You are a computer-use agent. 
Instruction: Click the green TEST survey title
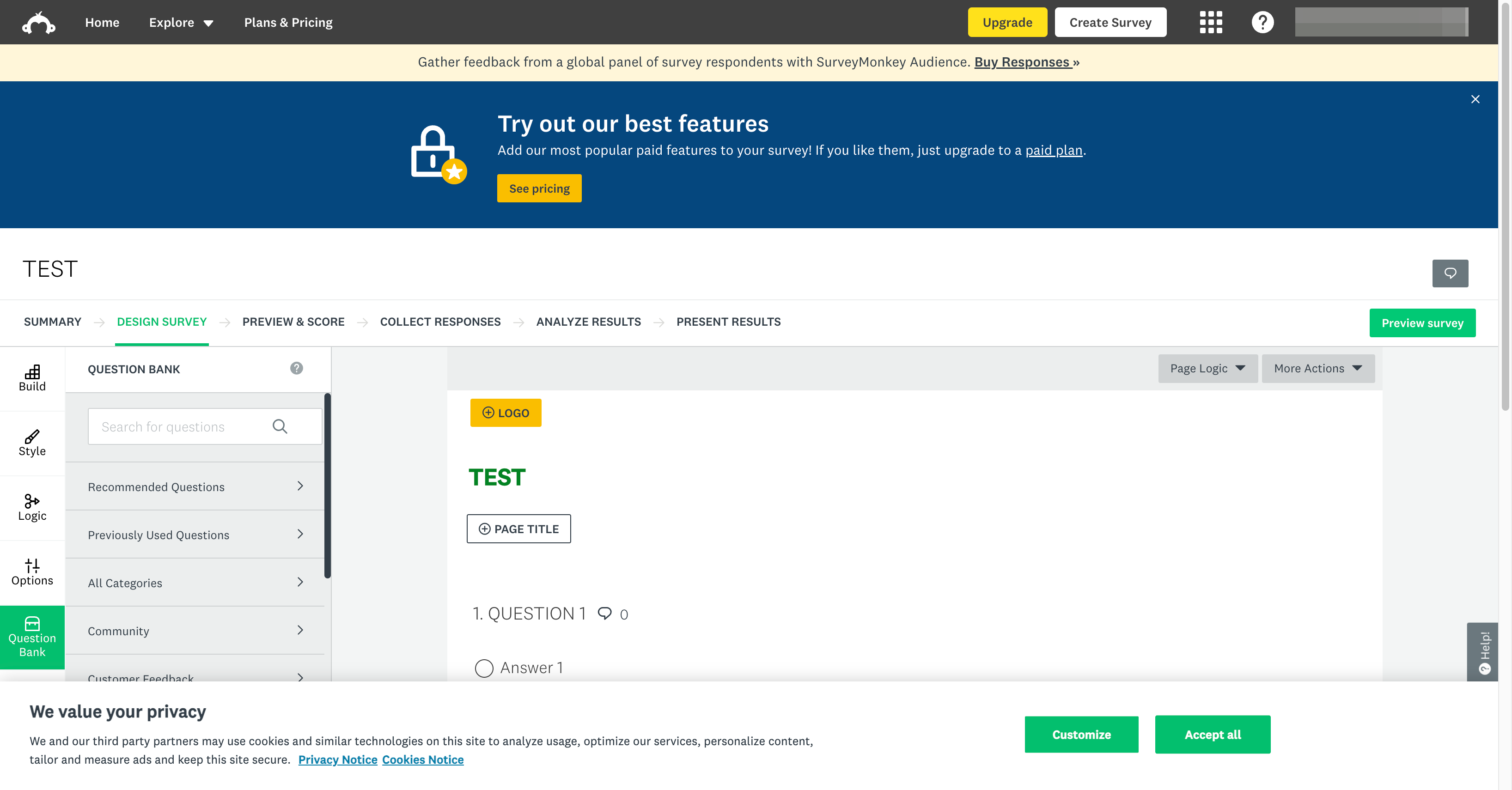coord(497,477)
